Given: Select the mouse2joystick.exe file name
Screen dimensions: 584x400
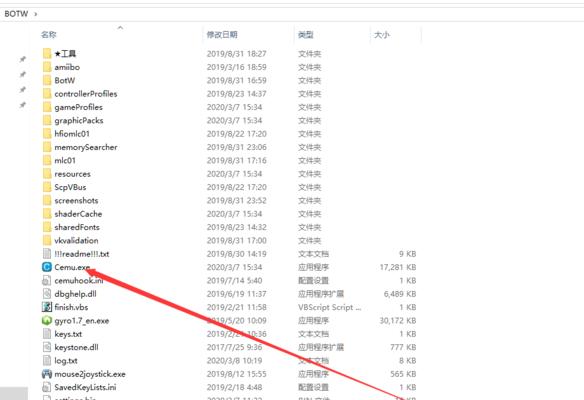Looking at the screenshot, I should pyautogui.click(x=90, y=374).
